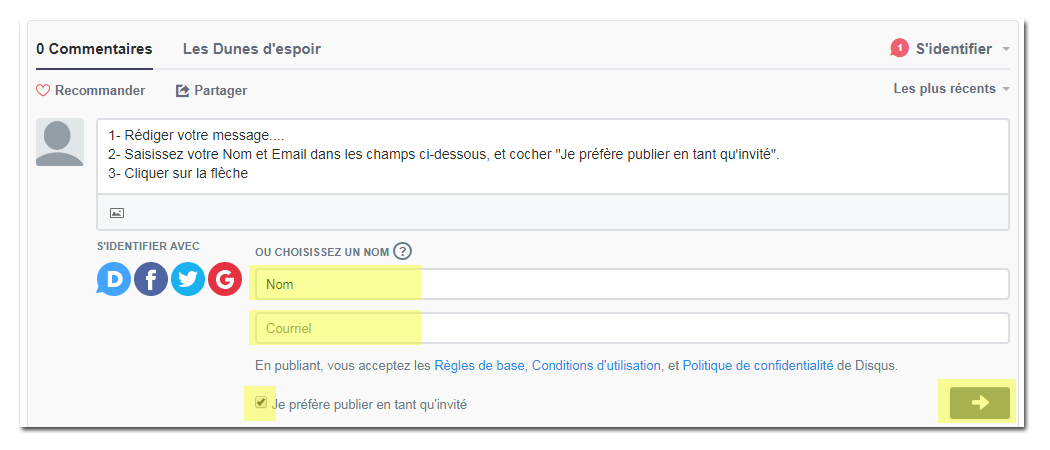
Task: Sign in with the Facebook icon
Action: pos(151,279)
